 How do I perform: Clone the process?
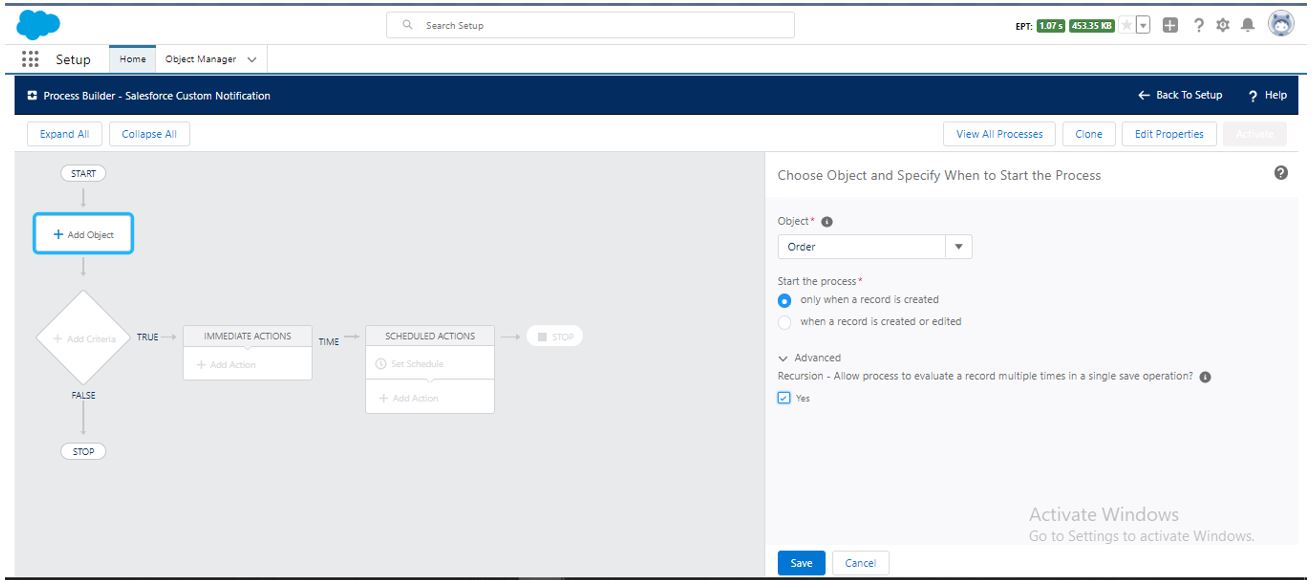1088,134
